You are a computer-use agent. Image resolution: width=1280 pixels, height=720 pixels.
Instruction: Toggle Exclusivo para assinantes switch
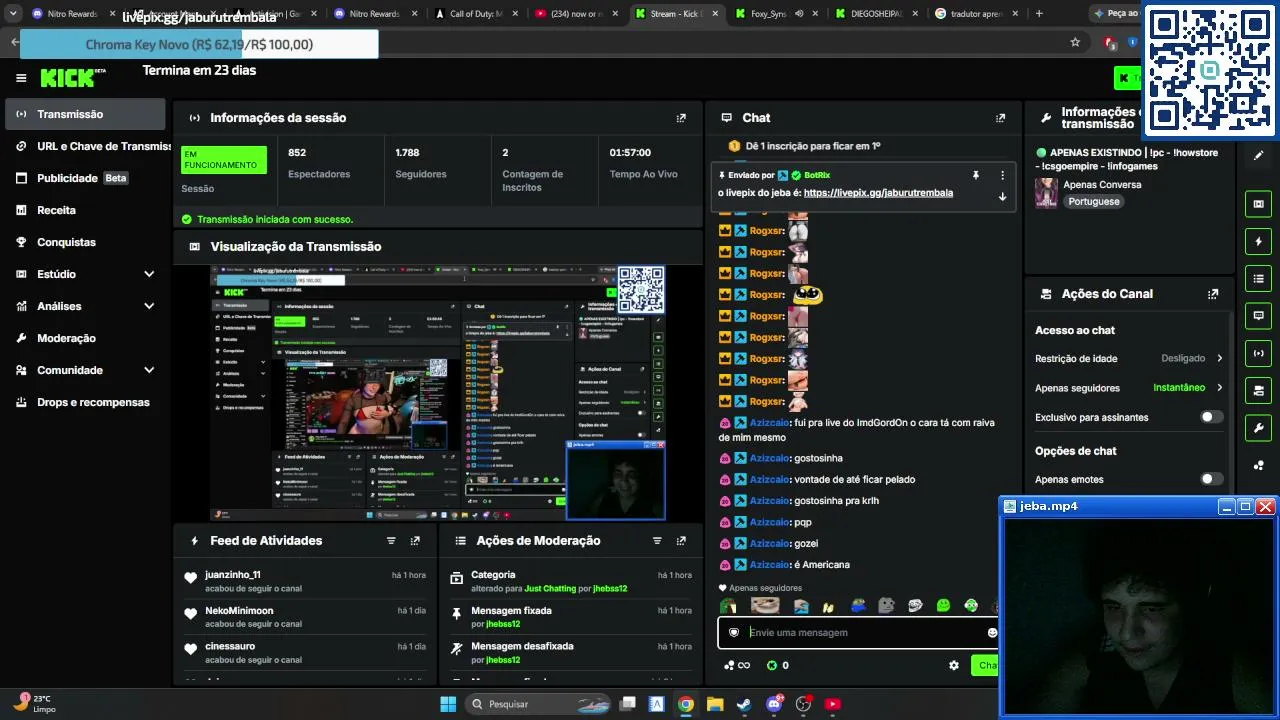point(1211,417)
